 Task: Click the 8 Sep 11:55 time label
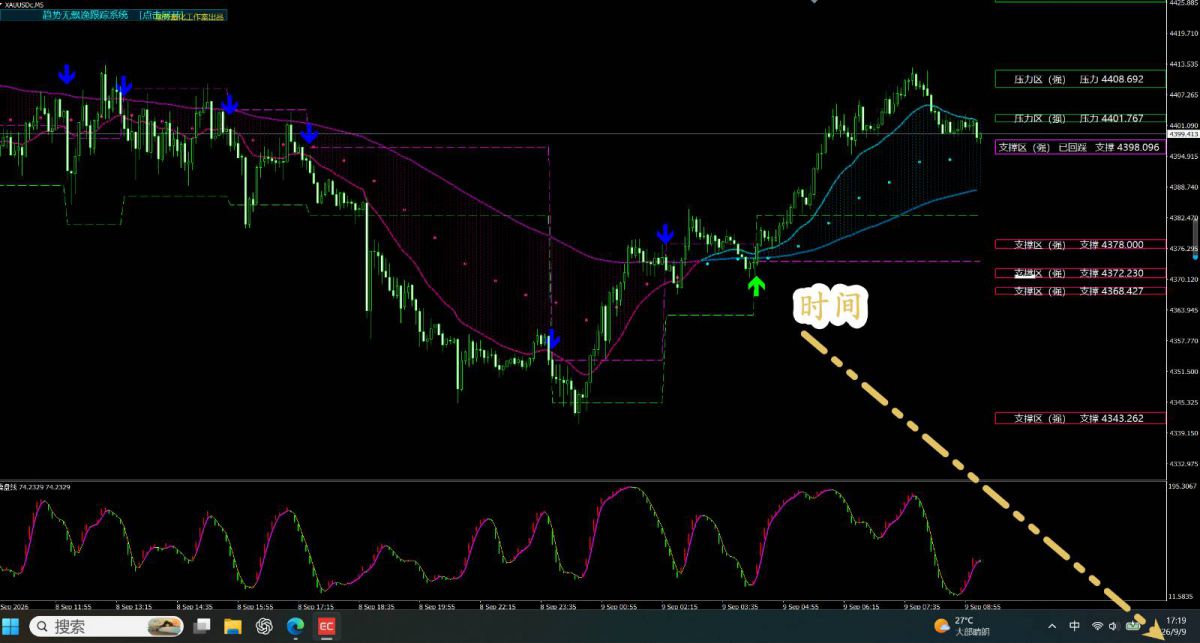74,606
